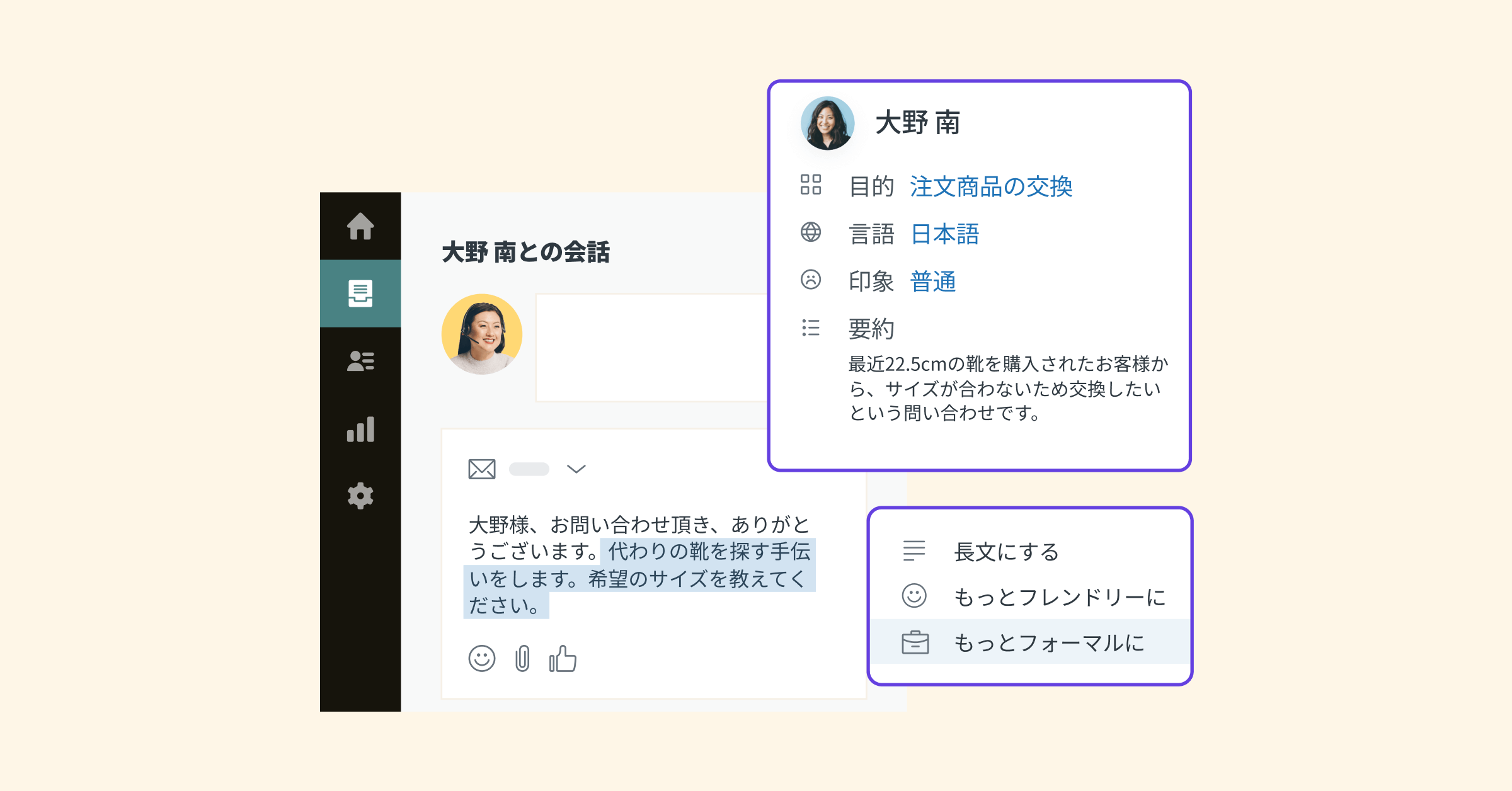Expand the channel dropdown chevron
The image size is (1512, 791).
pos(576,469)
